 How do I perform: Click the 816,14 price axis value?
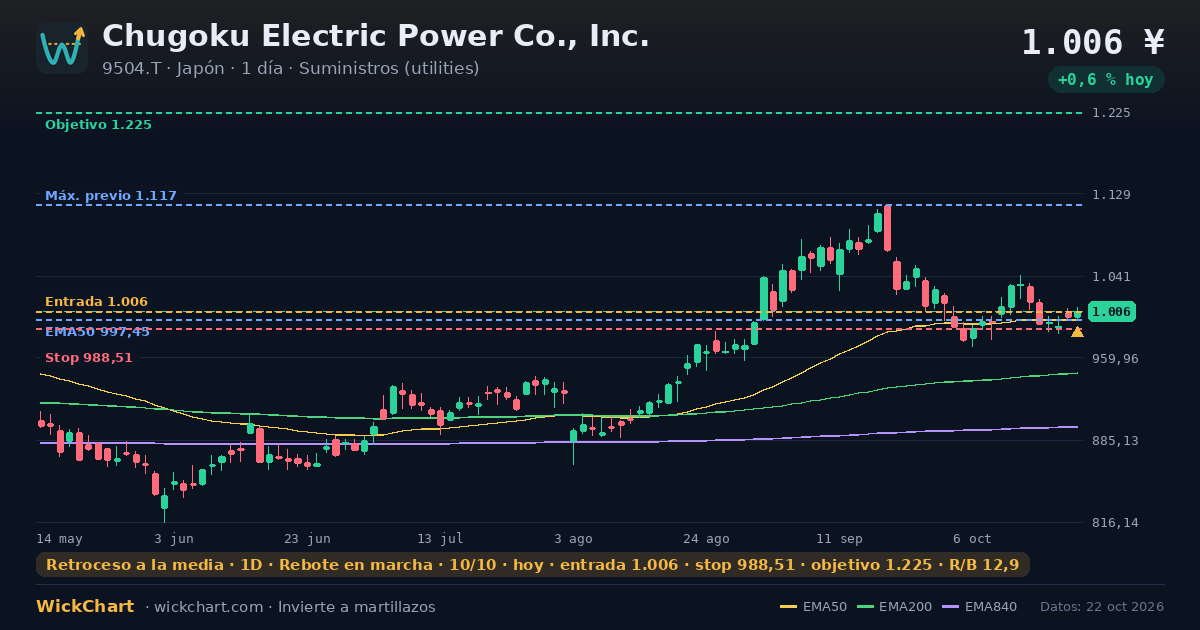coord(1116,523)
